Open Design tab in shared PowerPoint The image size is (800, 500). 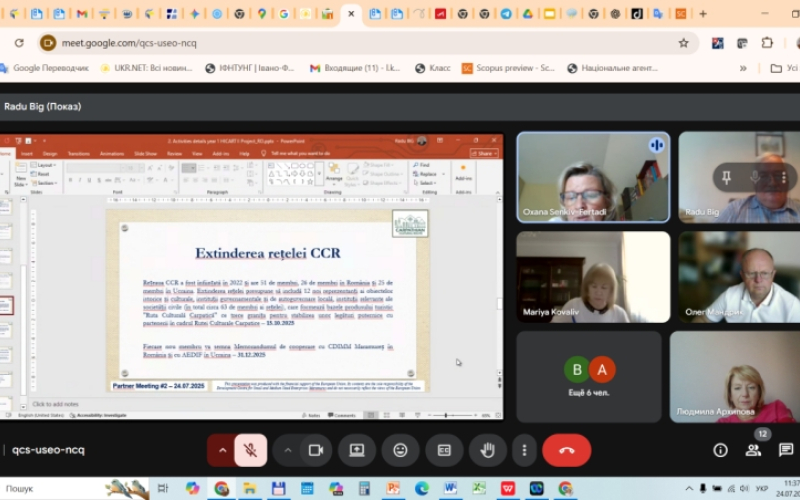[50, 154]
